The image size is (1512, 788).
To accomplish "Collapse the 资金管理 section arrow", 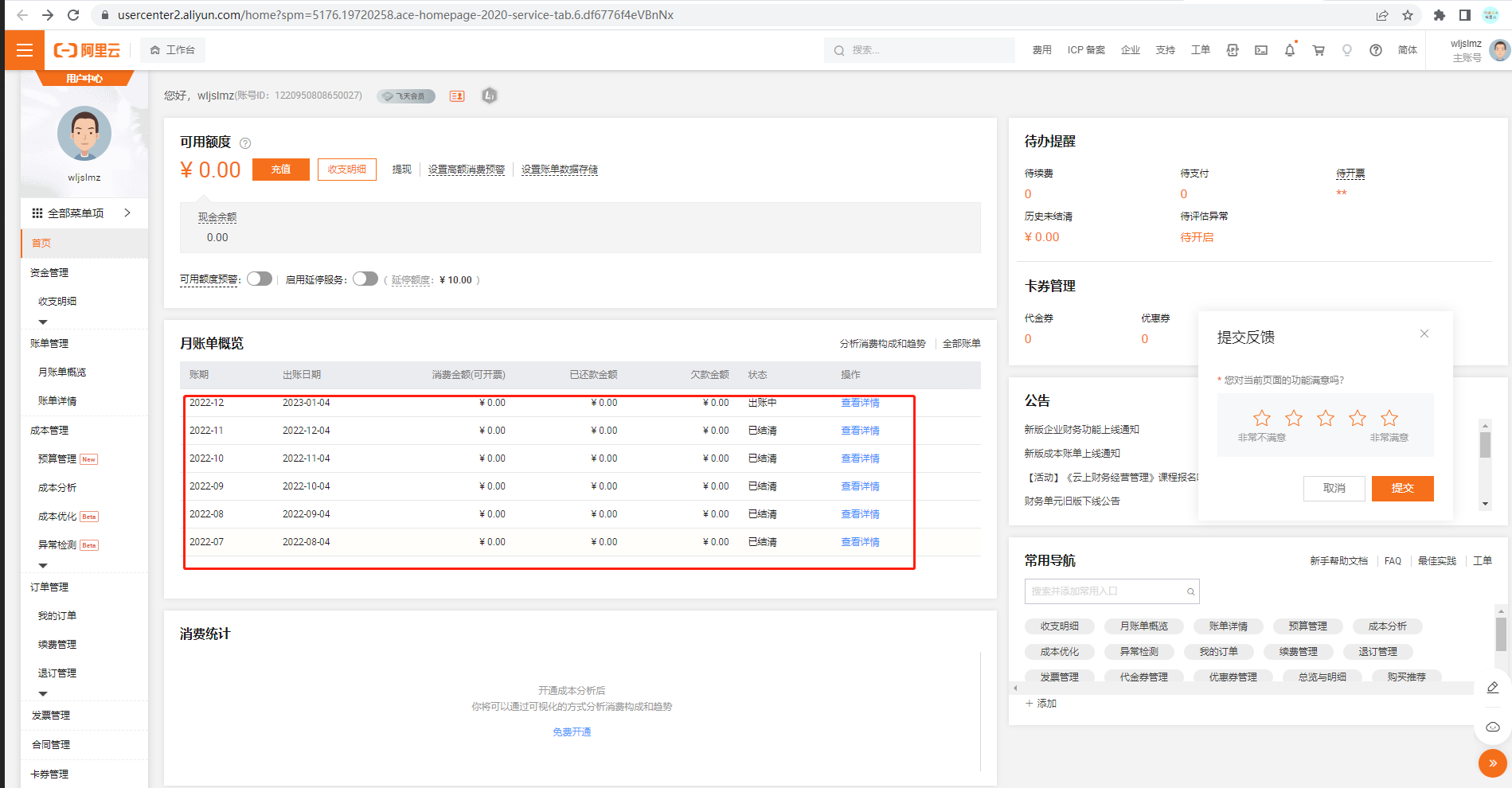I will tap(43, 322).
